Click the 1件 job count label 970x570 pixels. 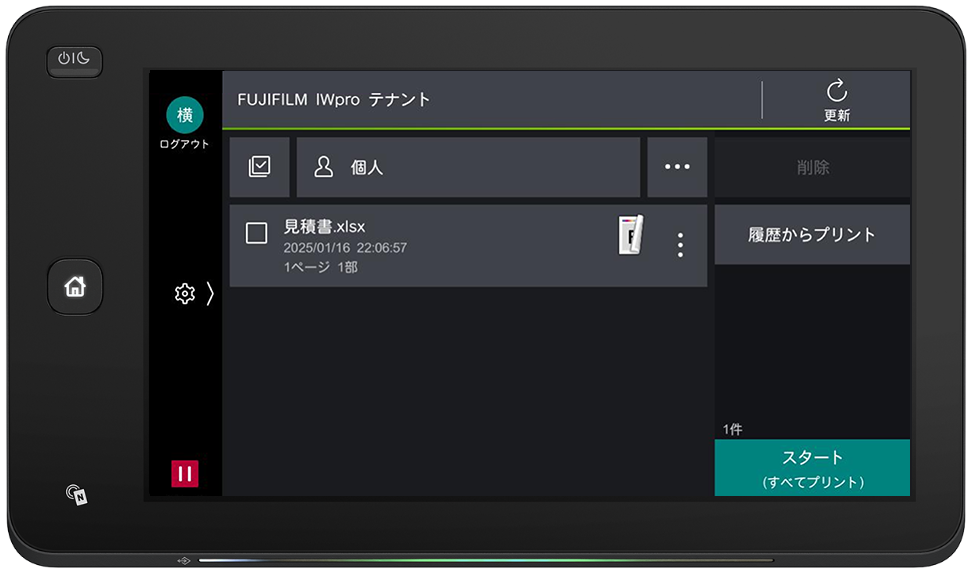coord(732,429)
